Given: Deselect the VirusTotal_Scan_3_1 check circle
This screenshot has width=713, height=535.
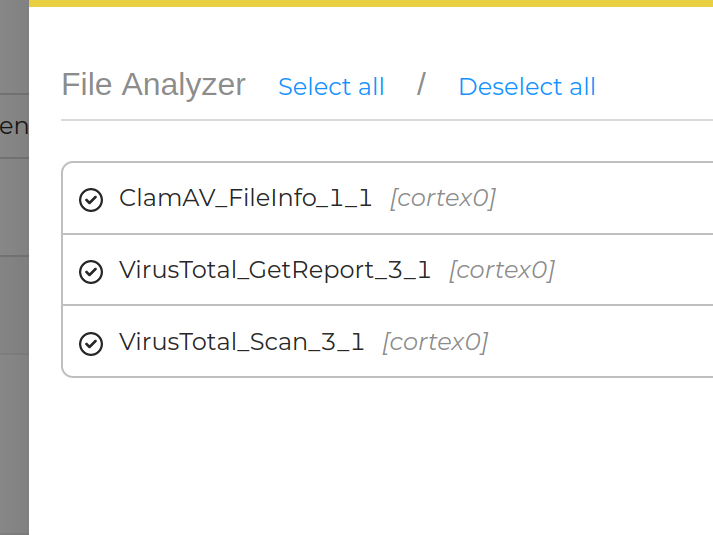Looking at the screenshot, I should pyautogui.click(x=91, y=343).
